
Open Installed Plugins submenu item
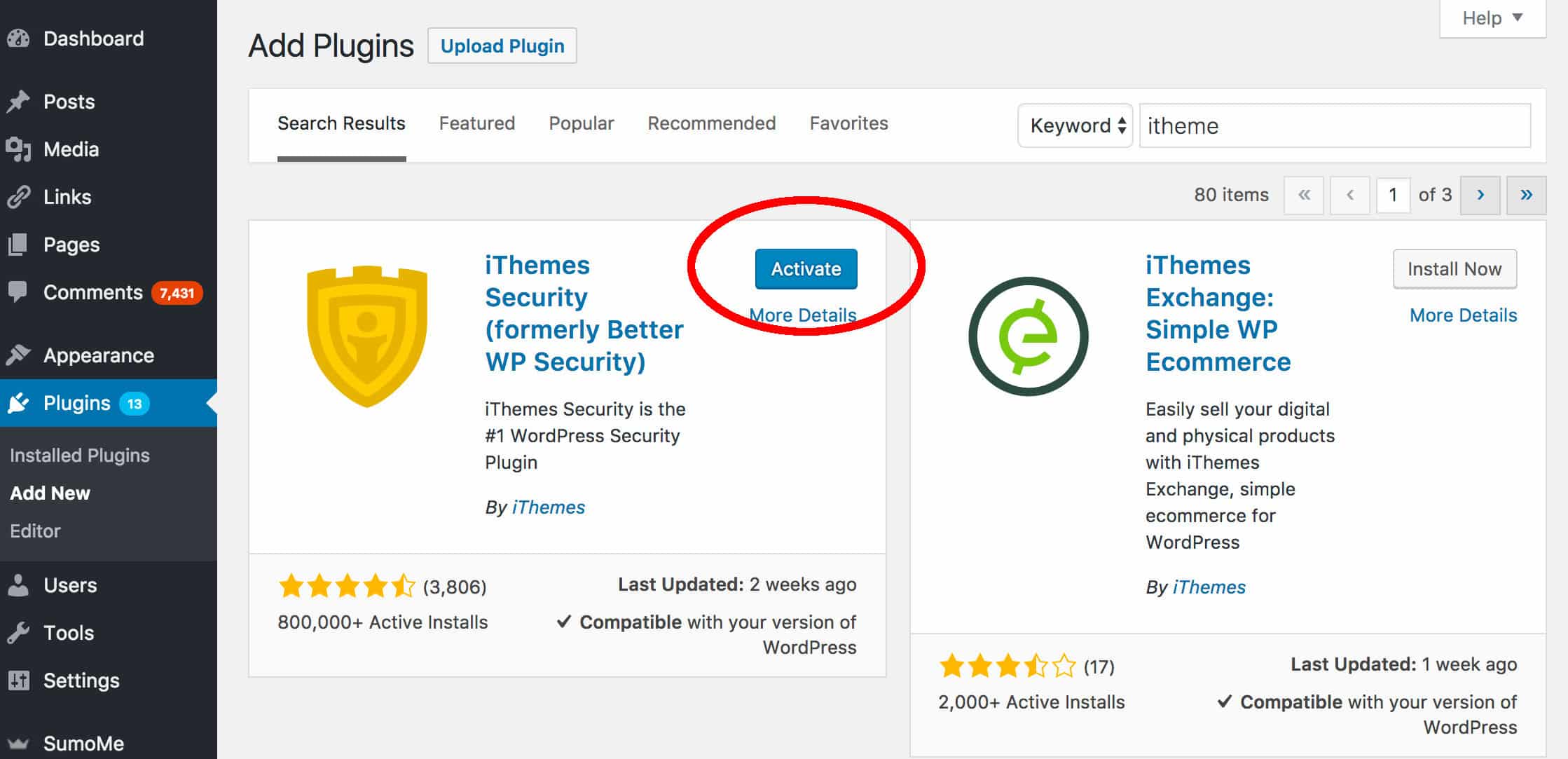80,456
